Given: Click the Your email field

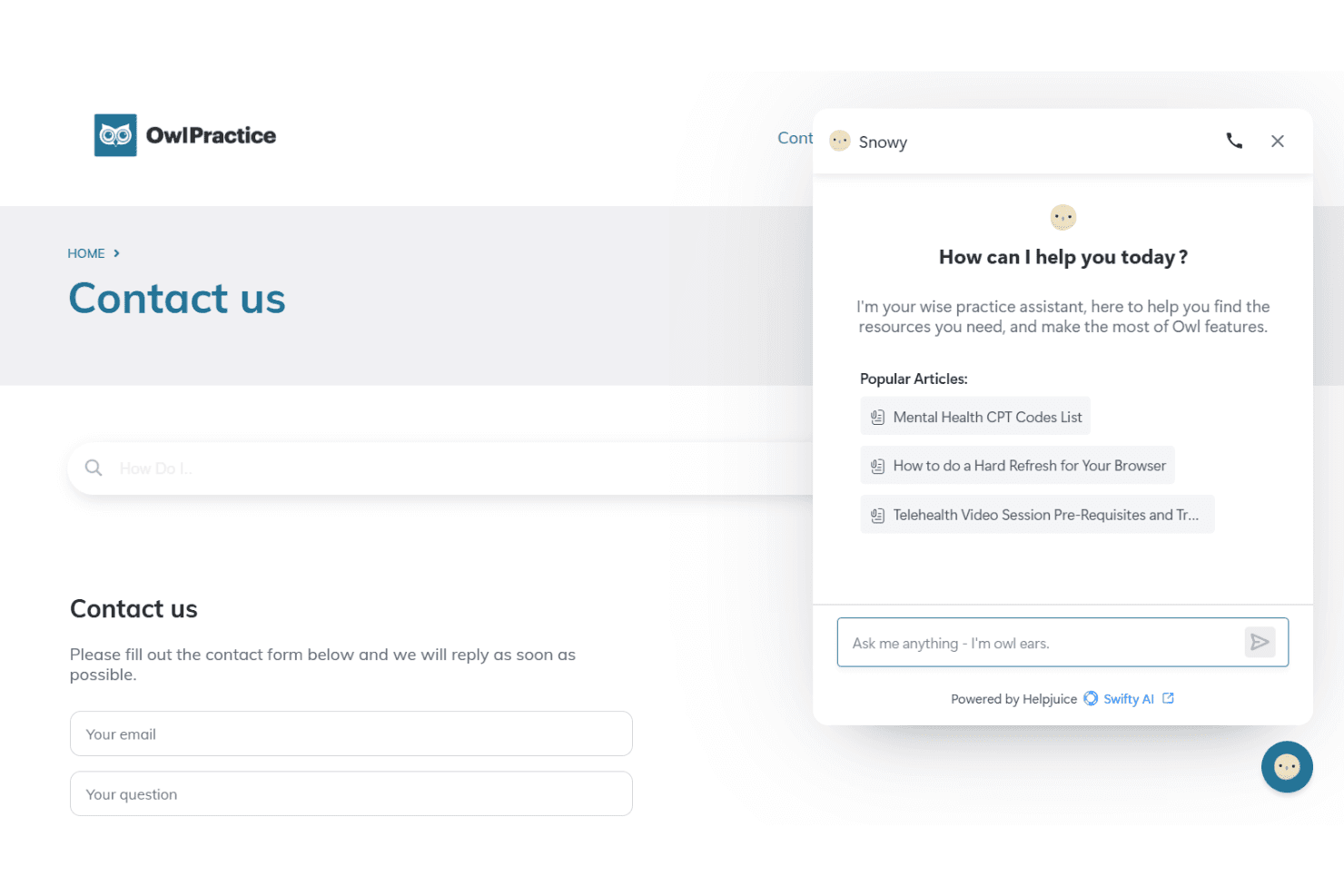Looking at the screenshot, I should tap(351, 734).
